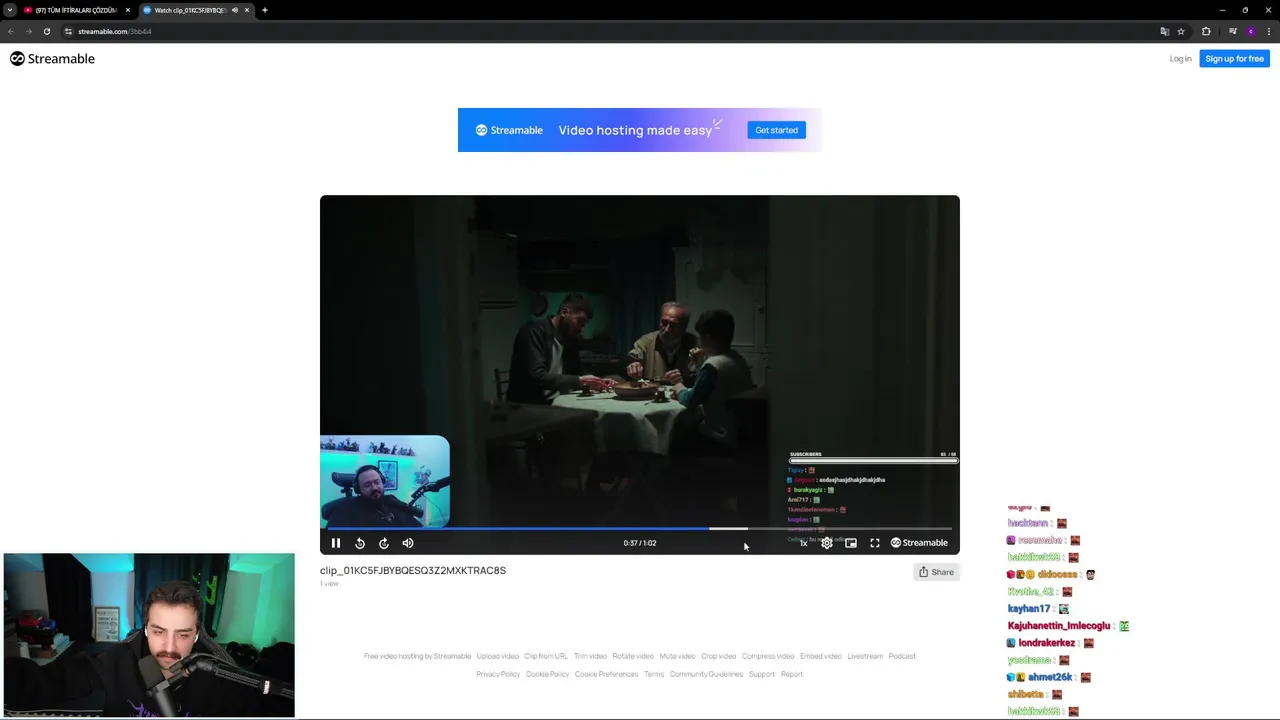Open the Community Guidelines link

706,674
